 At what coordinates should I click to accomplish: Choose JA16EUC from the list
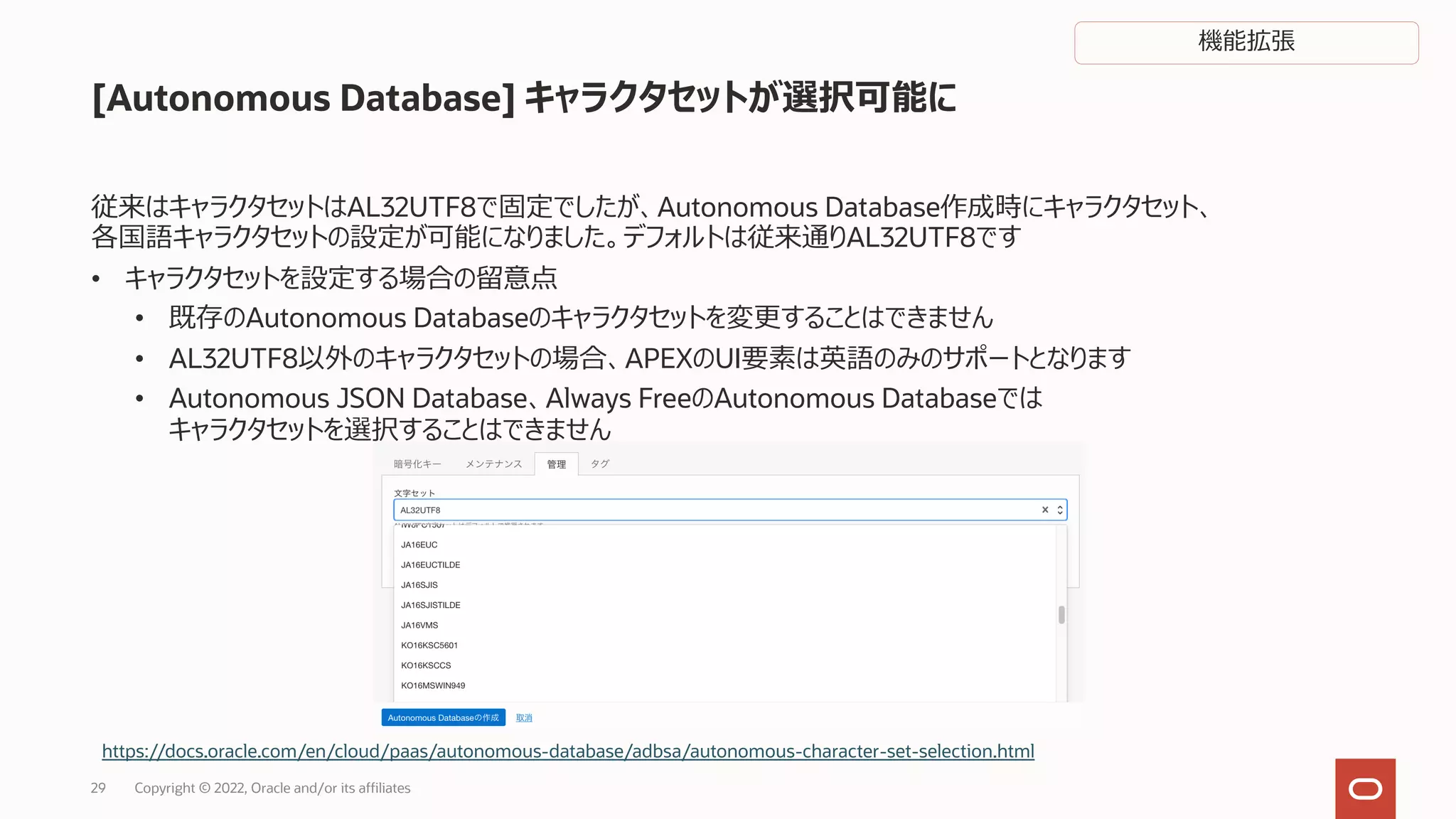coord(724,545)
